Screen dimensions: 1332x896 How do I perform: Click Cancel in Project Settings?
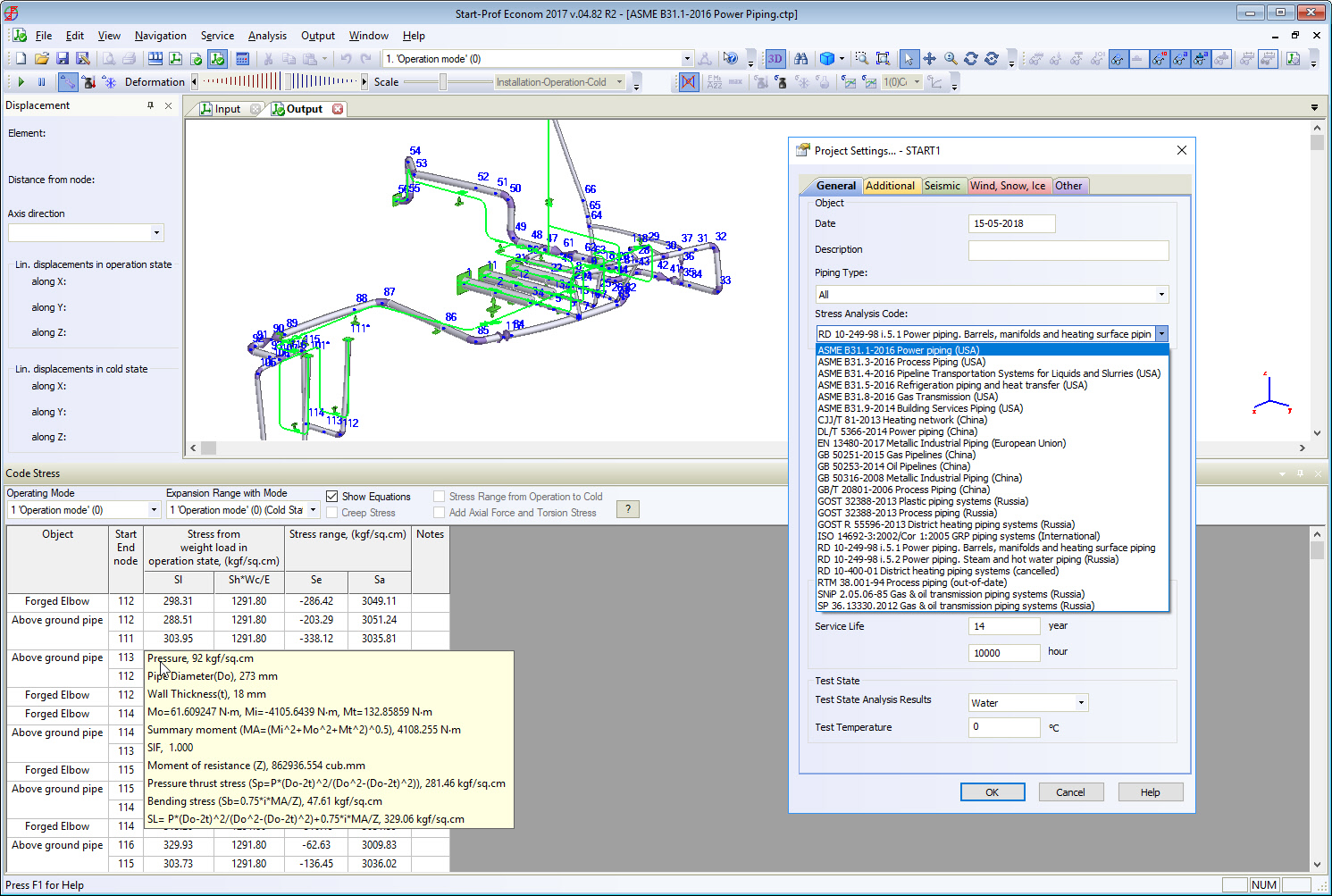click(x=1070, y=792)
